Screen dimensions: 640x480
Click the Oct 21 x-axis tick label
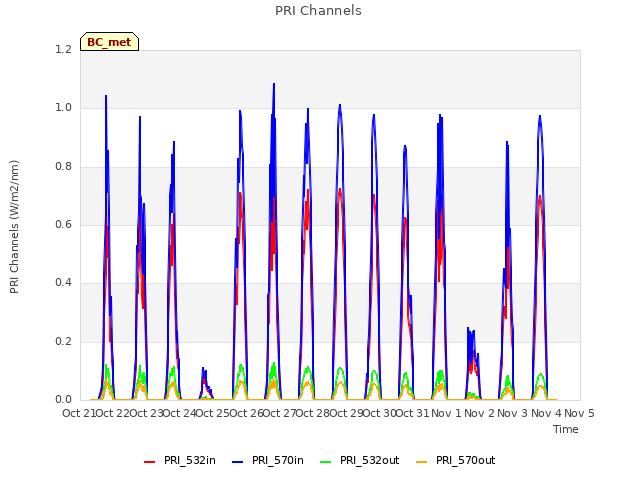point(79,413)
